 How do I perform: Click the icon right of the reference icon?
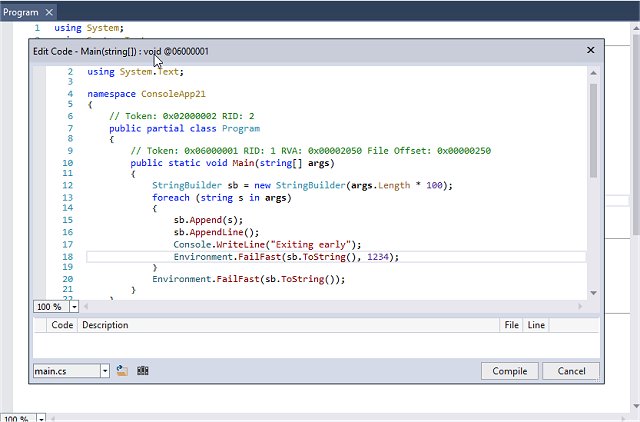point(143,371)
